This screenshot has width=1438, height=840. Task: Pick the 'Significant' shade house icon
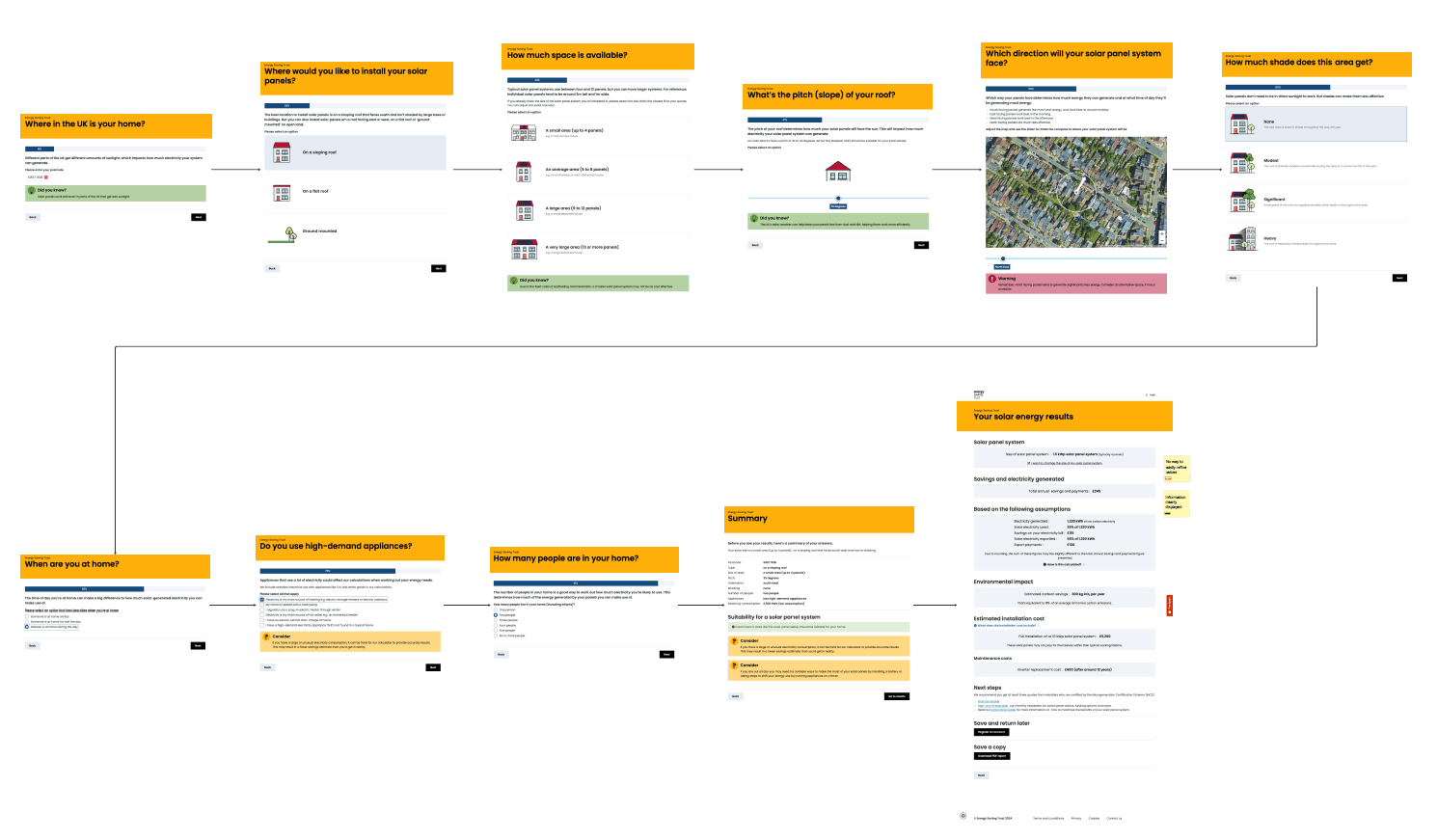(1241, 202)
